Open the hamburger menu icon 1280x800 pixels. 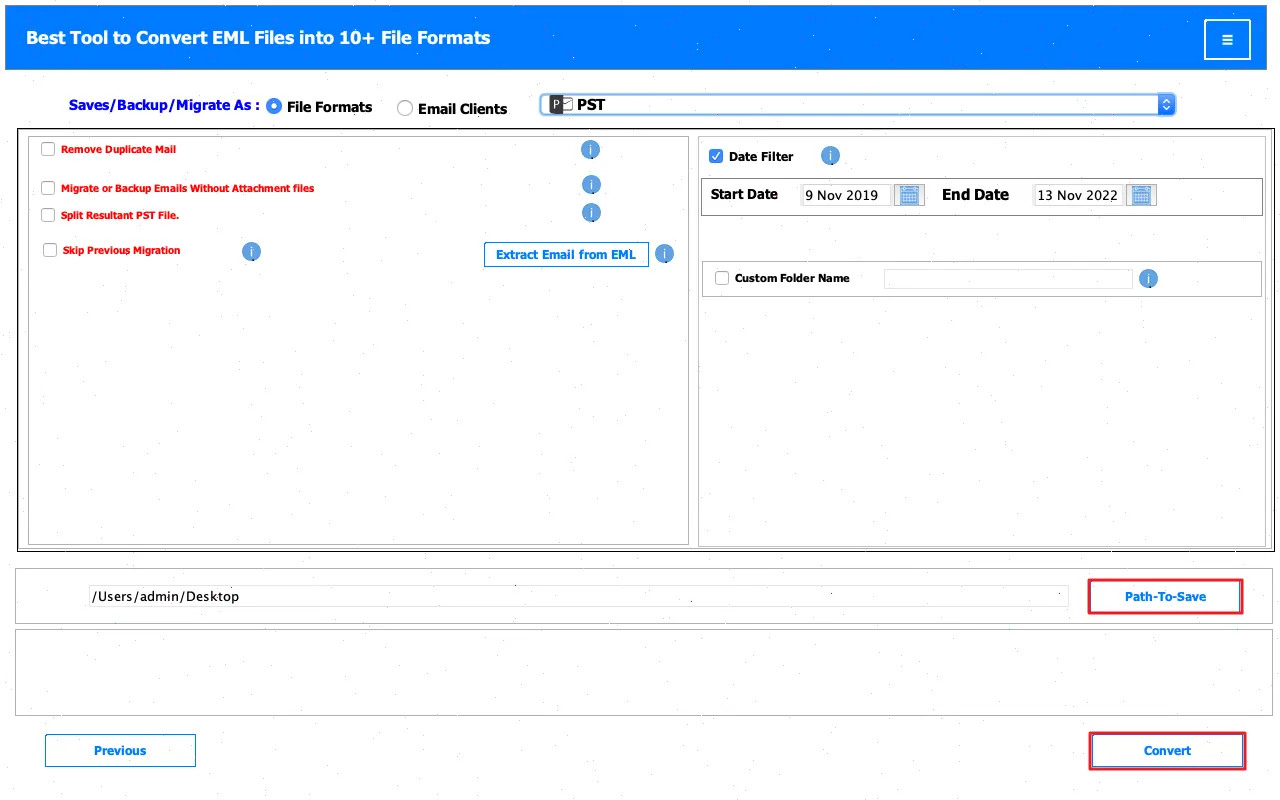pos(1227,40)
